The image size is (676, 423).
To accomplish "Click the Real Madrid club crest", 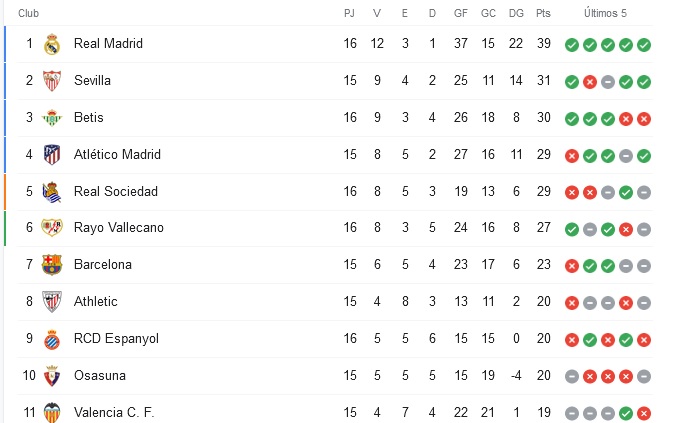I will coord(52,44).
